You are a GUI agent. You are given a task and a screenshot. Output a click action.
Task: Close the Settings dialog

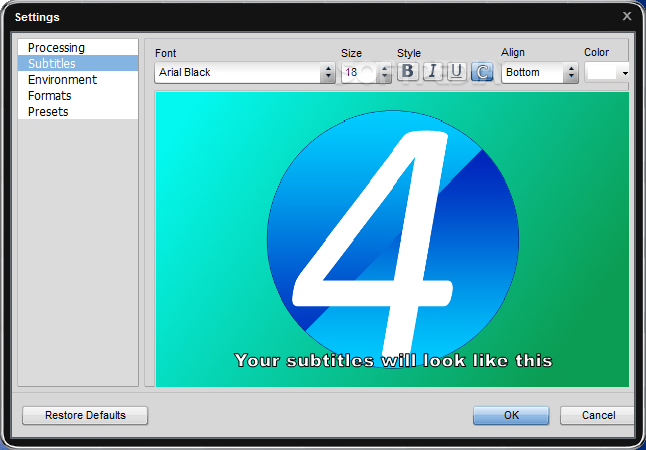click(627, 16)
